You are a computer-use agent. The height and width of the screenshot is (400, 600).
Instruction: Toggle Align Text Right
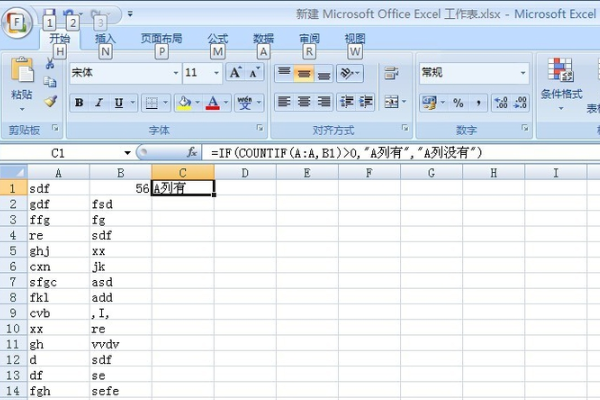pyautogui.click(x=324, y=102)
